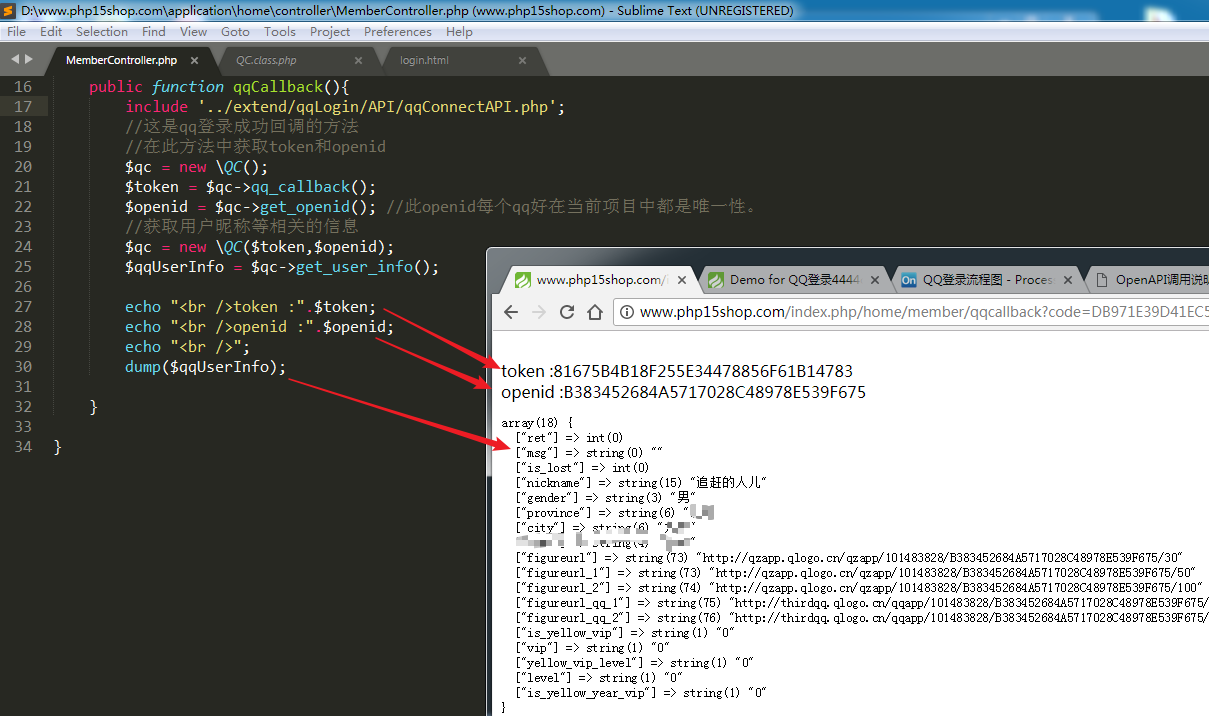1209x716 pixels.
Task: Click the site info icon in address bar
Action: pos(627,312)
